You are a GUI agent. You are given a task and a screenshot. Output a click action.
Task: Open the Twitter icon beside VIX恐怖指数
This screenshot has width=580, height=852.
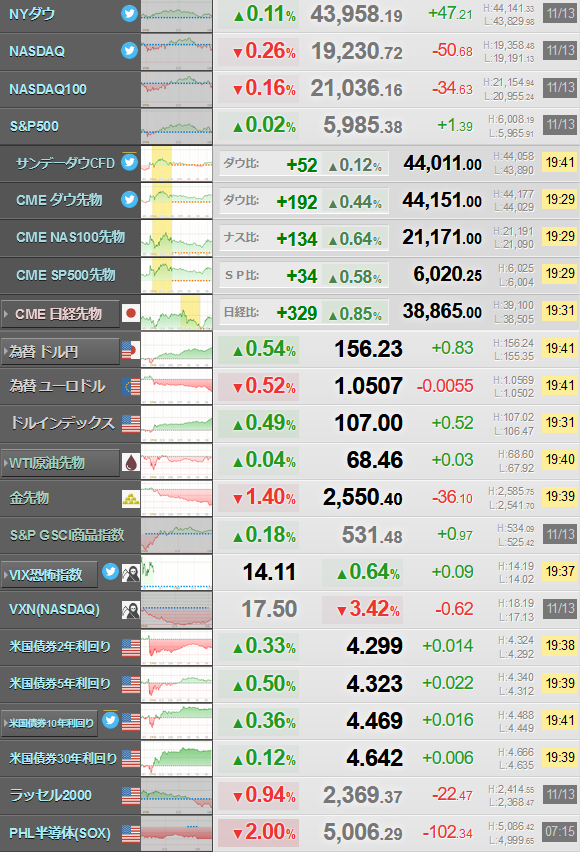click(110, 572)
